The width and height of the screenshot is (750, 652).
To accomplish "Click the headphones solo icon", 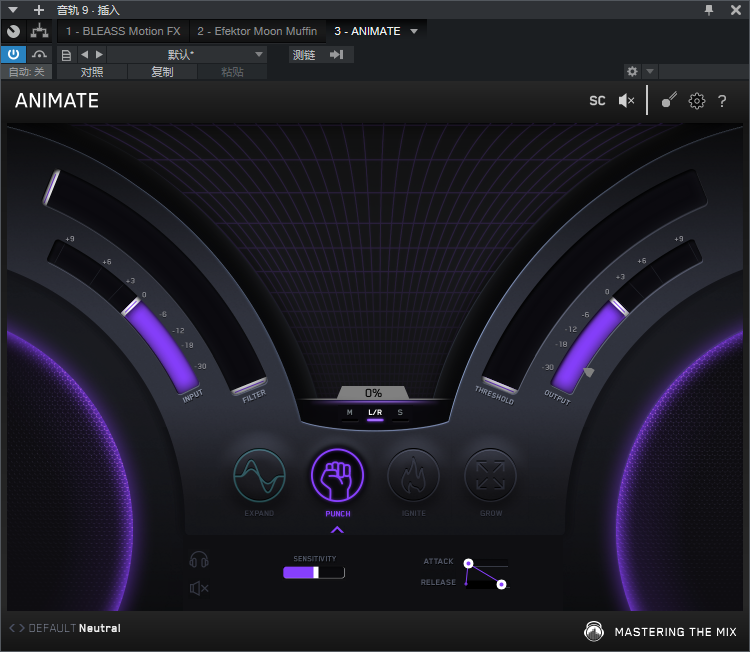I will [x=199, y=560].
